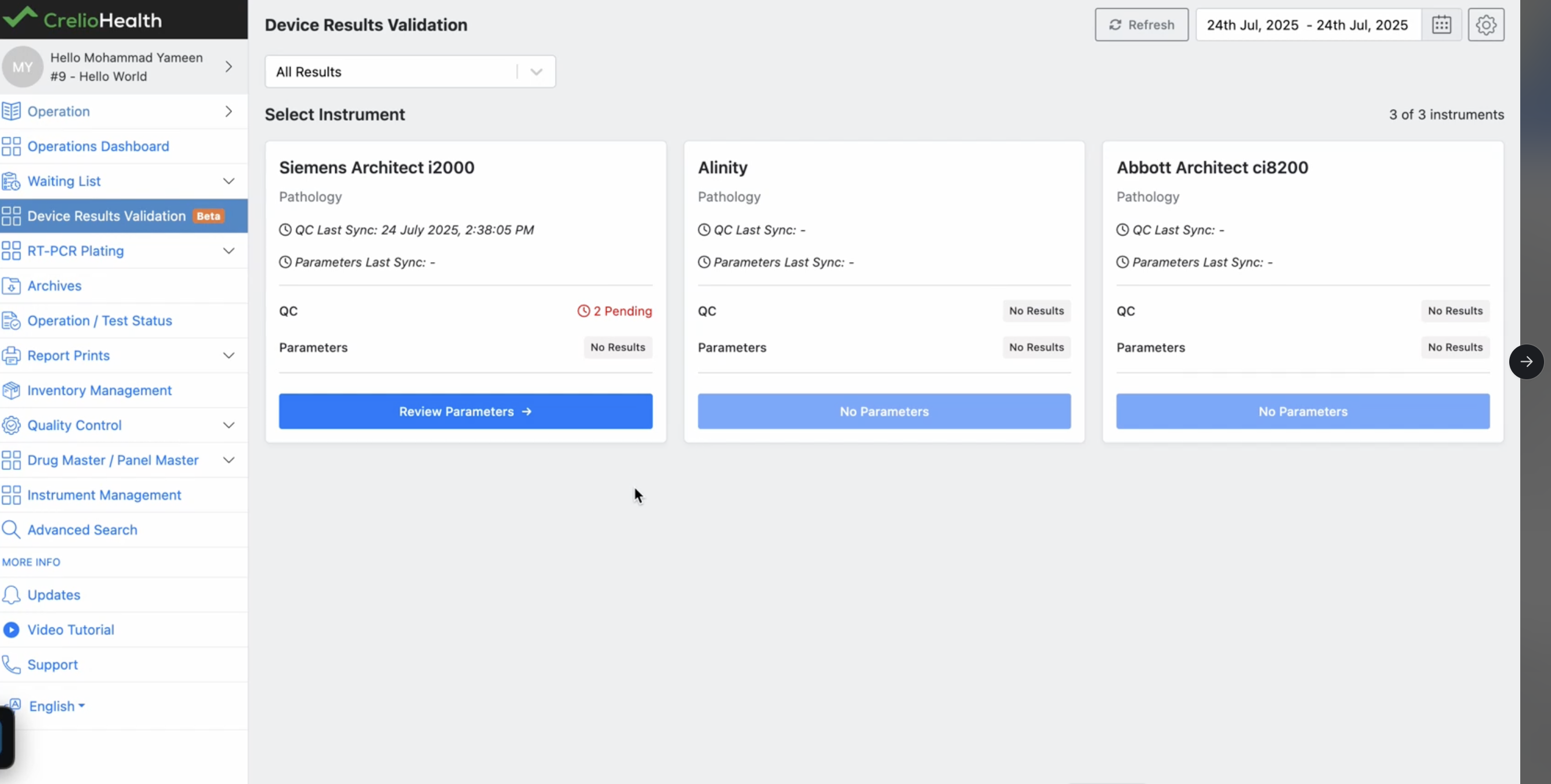Click the Waiting List icon
1551x784 pixels.
(11, 182)
